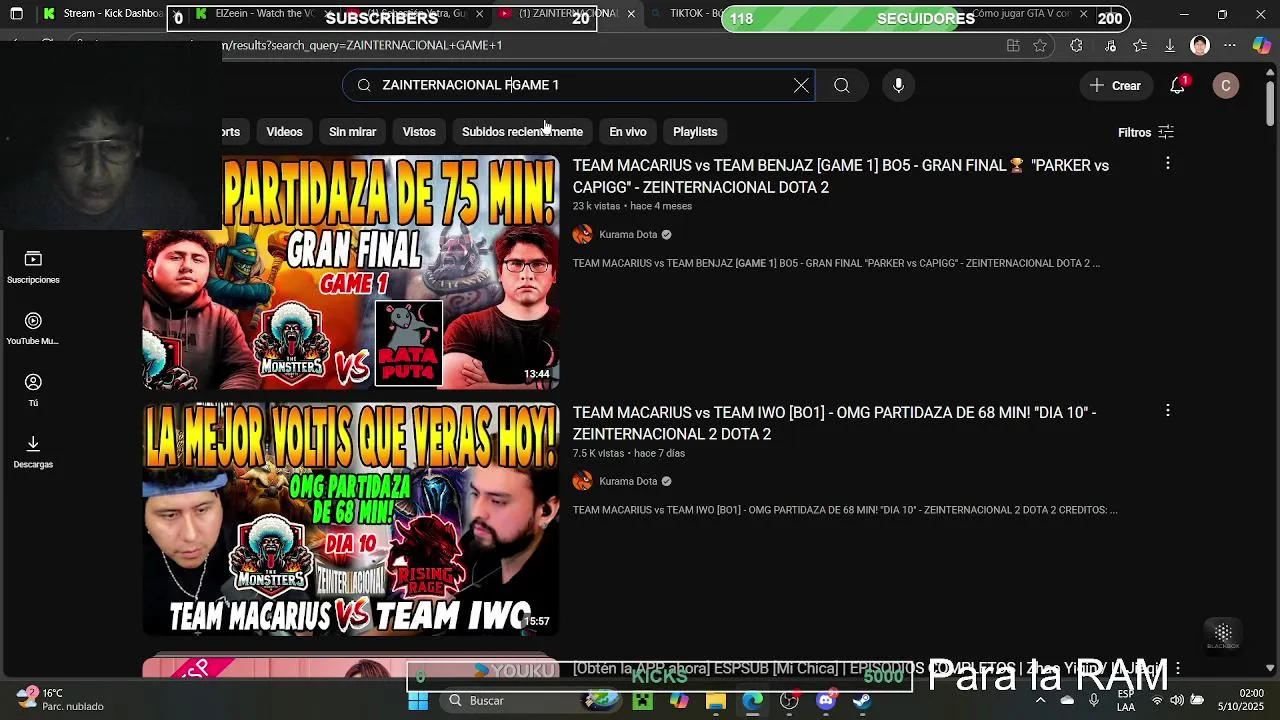Image resolution: width=1280 pixels, height=720 pixels.
Task: Open Edge Copilot icon in the toolbar
Action: [x=1262, y=46]
